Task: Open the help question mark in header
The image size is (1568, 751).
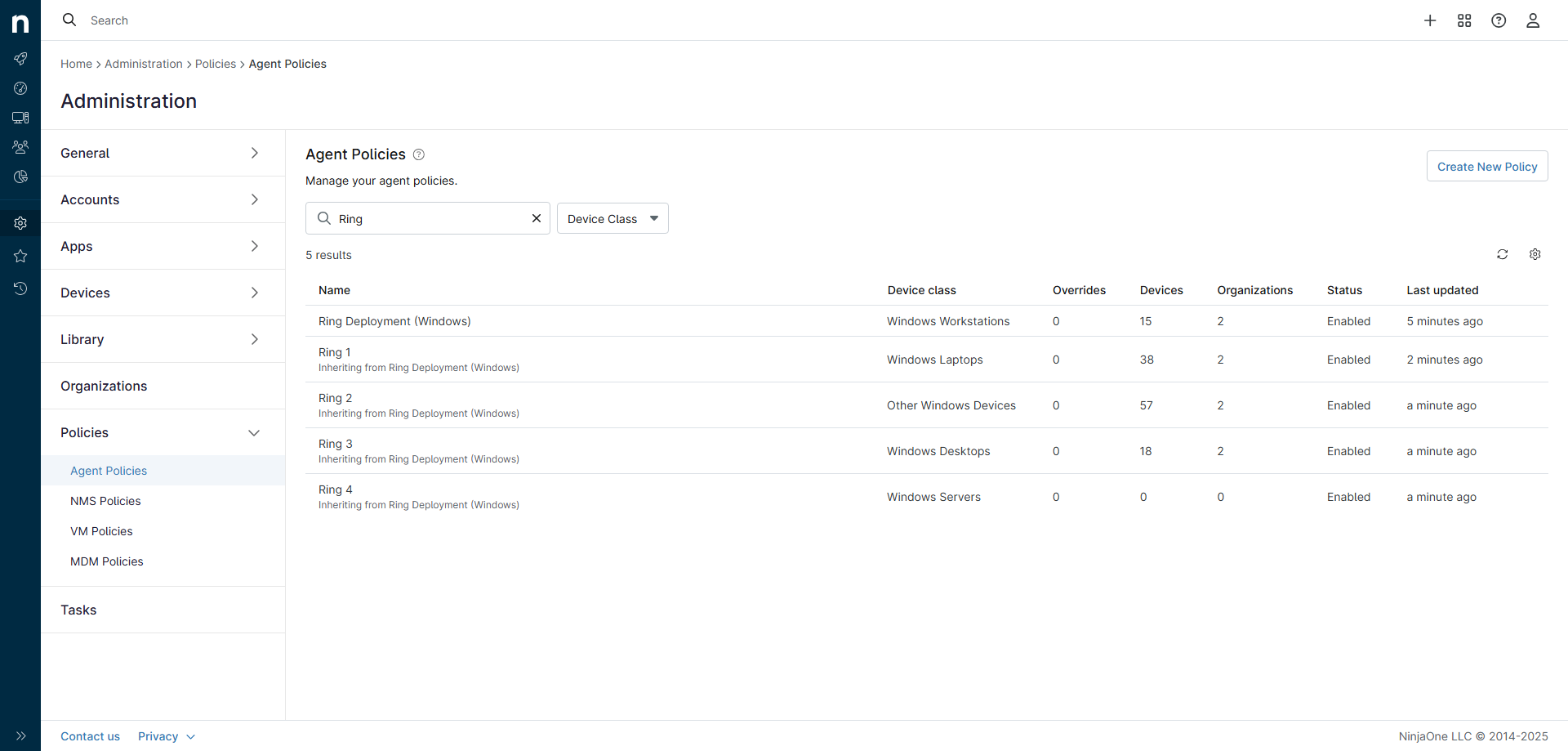Action: (x=1499, y=20)
